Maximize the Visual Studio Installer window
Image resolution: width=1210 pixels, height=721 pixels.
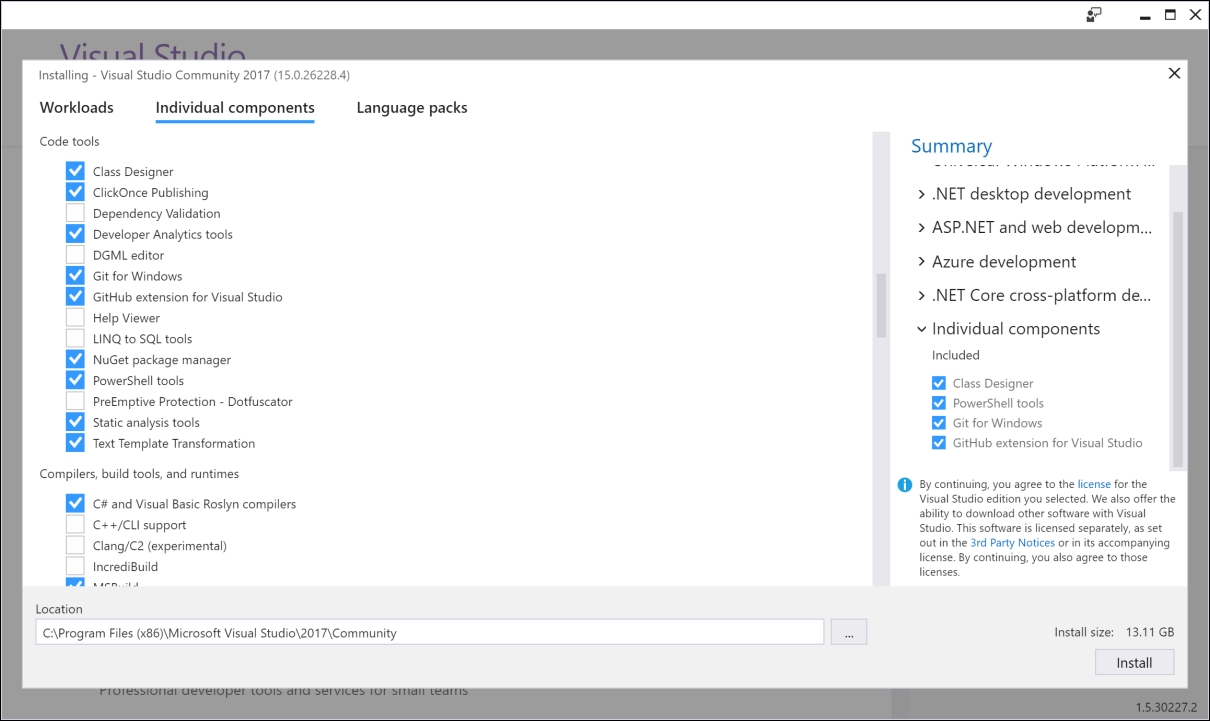(1170, 15)
